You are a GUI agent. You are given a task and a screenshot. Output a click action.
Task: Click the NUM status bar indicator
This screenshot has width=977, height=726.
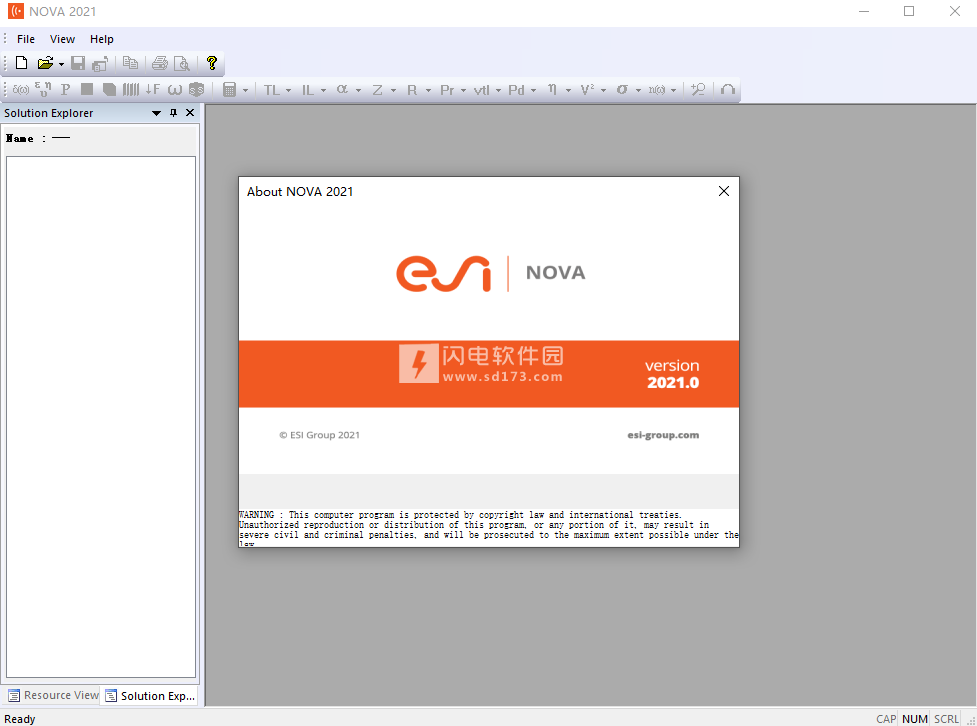click(x=915, y=719)
